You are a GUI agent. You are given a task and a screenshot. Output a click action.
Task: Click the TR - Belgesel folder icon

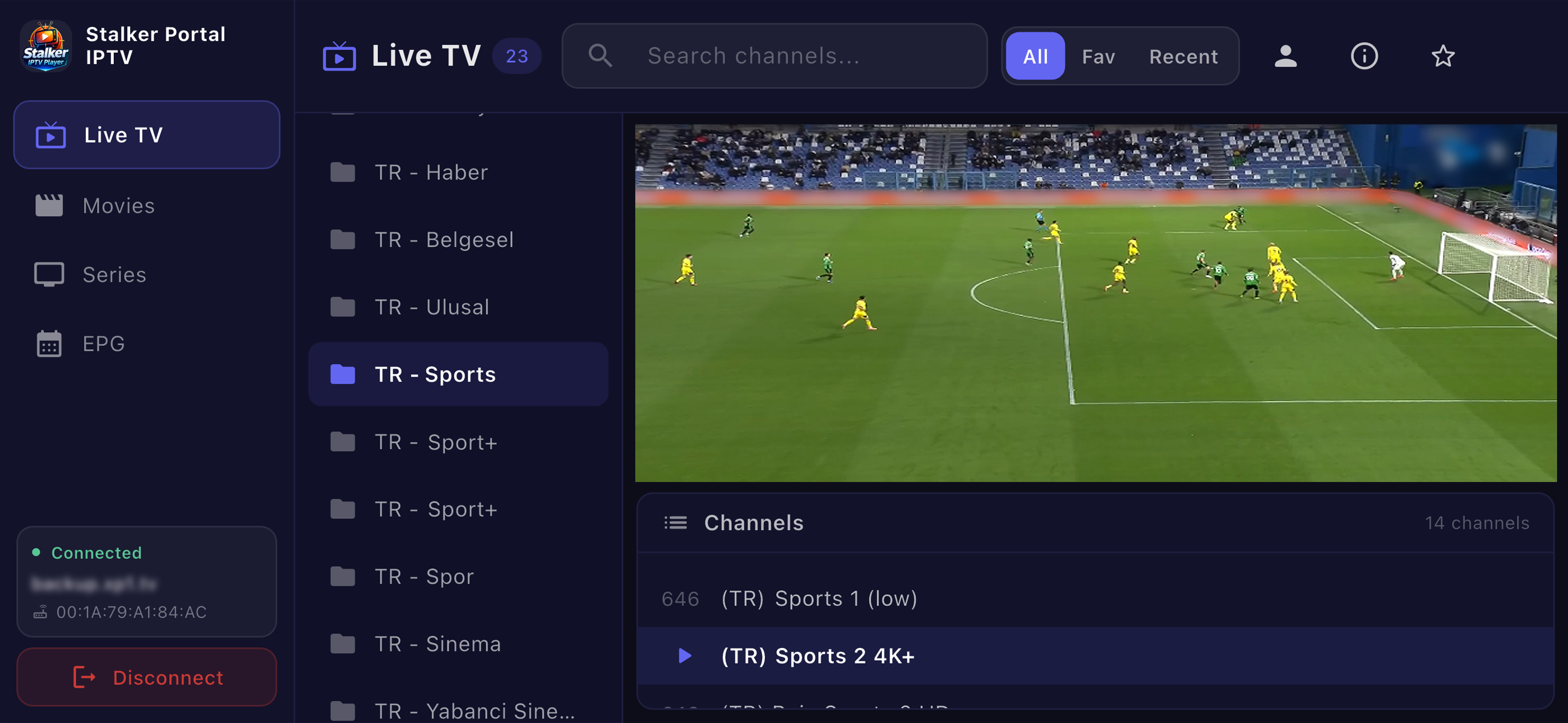(343, 240)
